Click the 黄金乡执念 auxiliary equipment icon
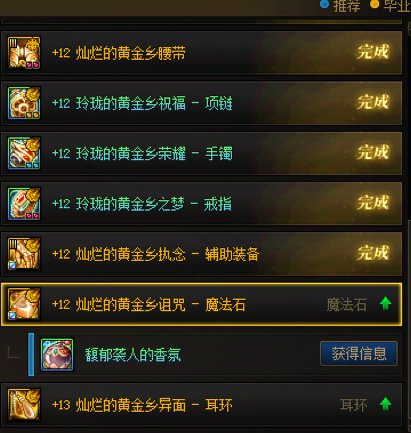The height and width of the screenshot is (433, 411). [x=24, y=254]
